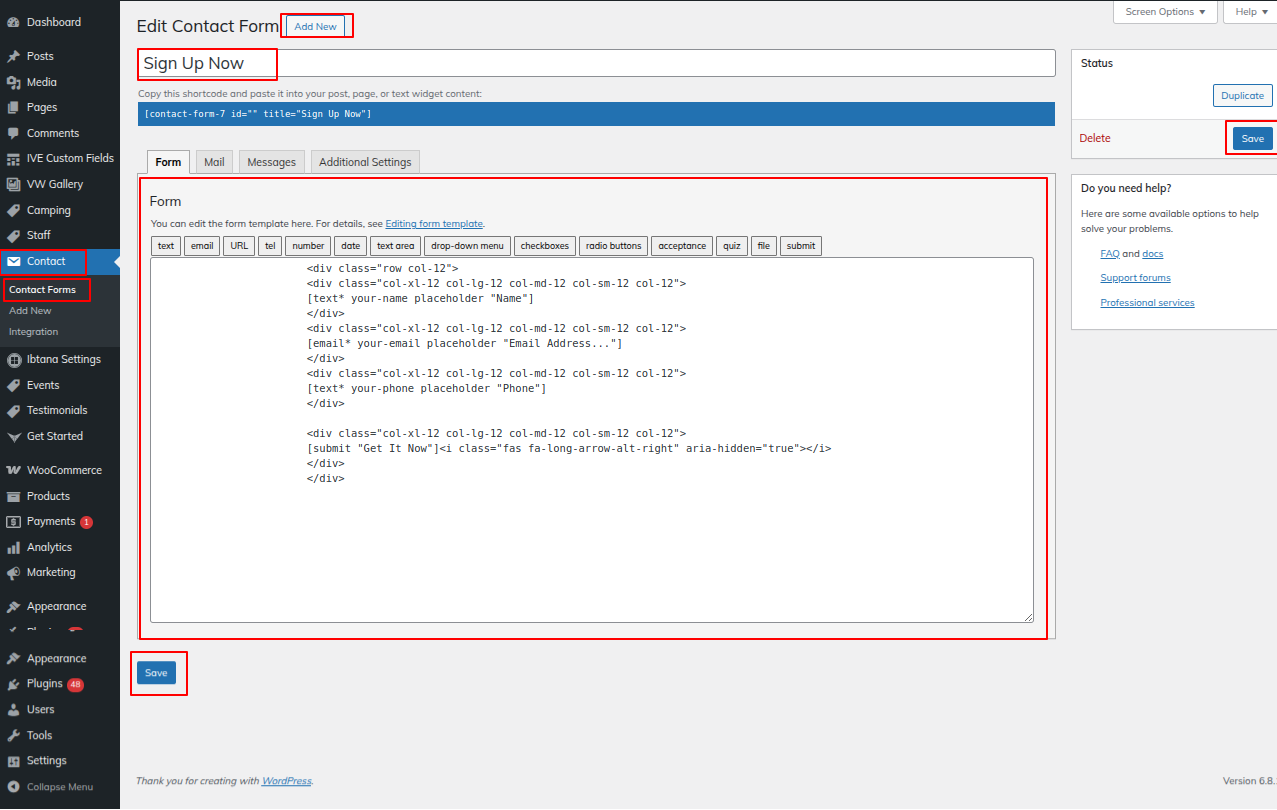
Task: Open Posts via pushpin icon
Action: click(13, 57)
